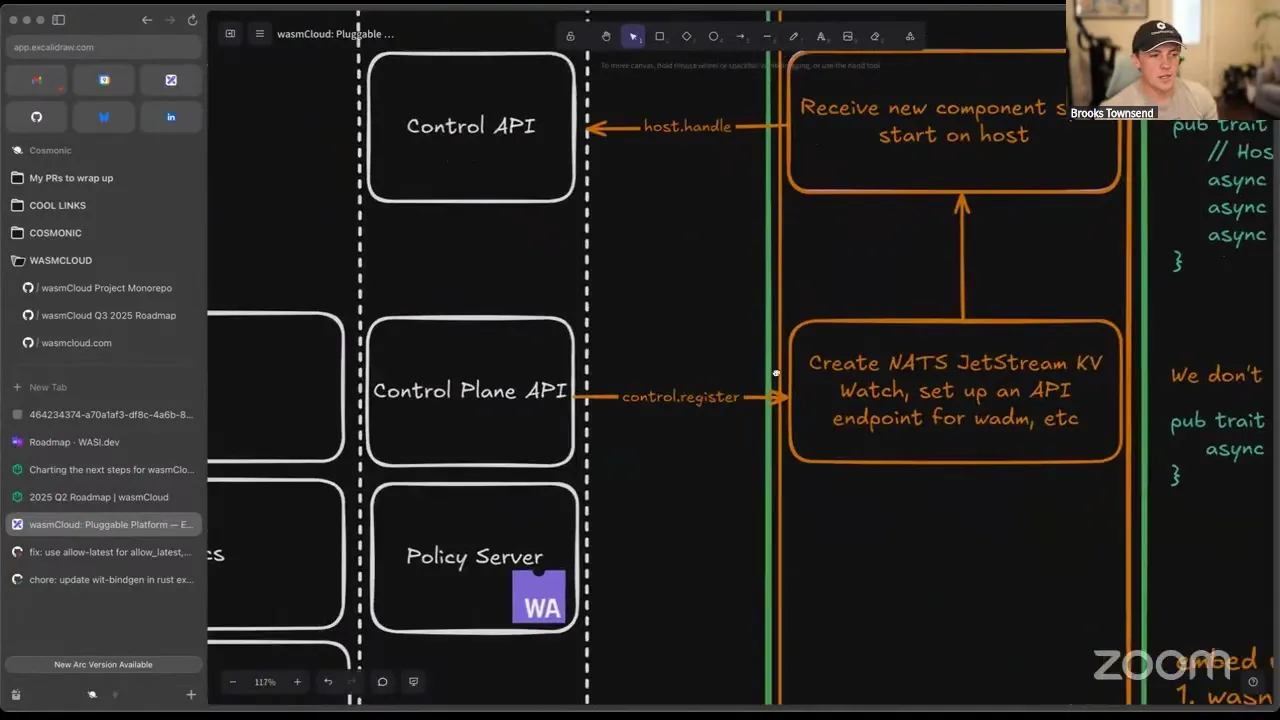Select the Arrow drawing tool
Screen dimensions: 1280x720
741,36
